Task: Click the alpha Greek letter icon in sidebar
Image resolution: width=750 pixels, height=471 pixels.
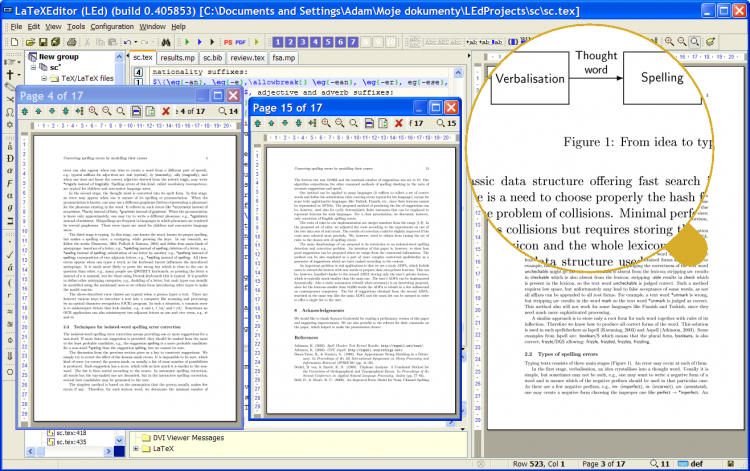Action: coord(10,171)
